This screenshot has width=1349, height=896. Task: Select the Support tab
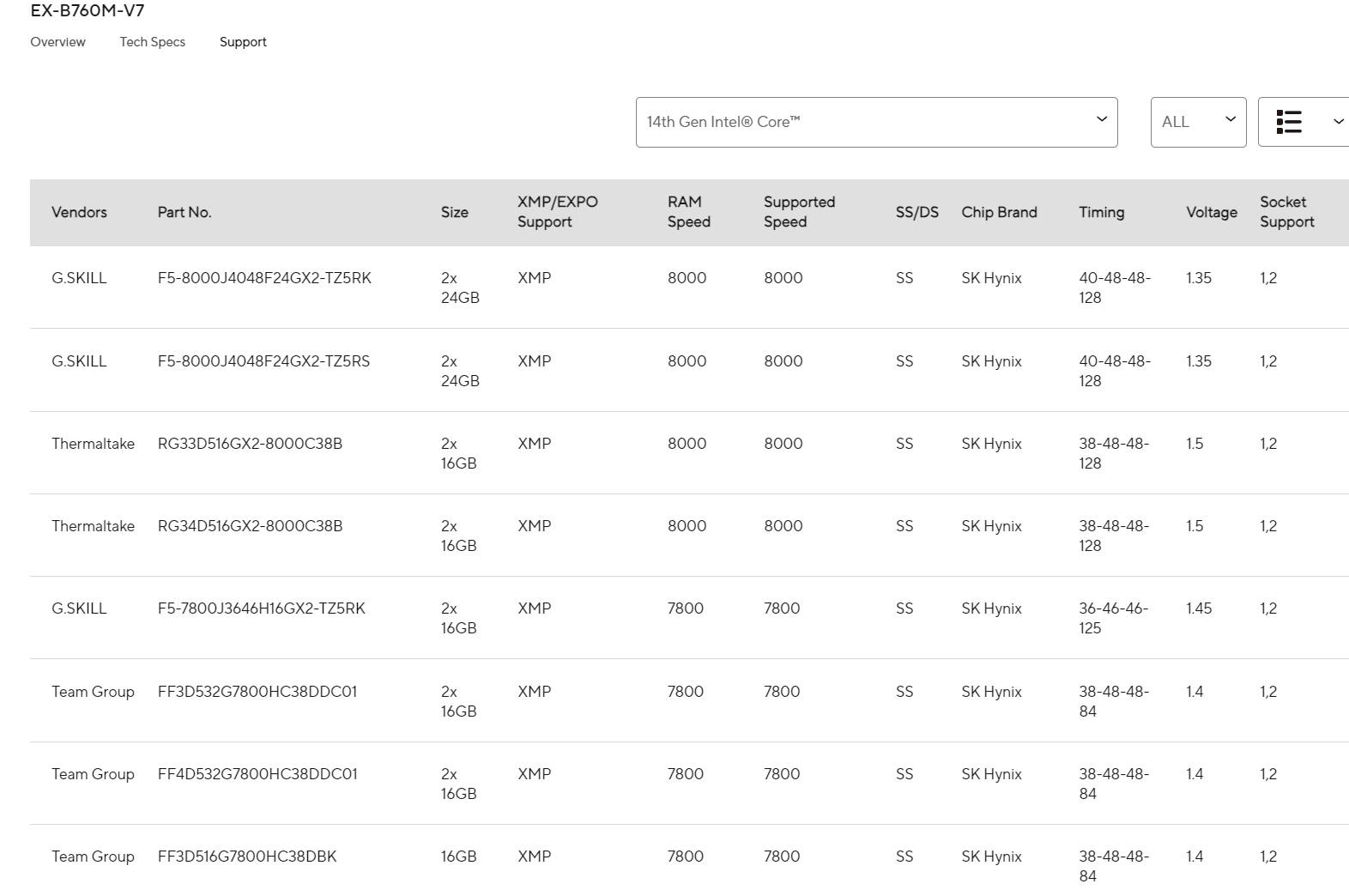[243, 42]
